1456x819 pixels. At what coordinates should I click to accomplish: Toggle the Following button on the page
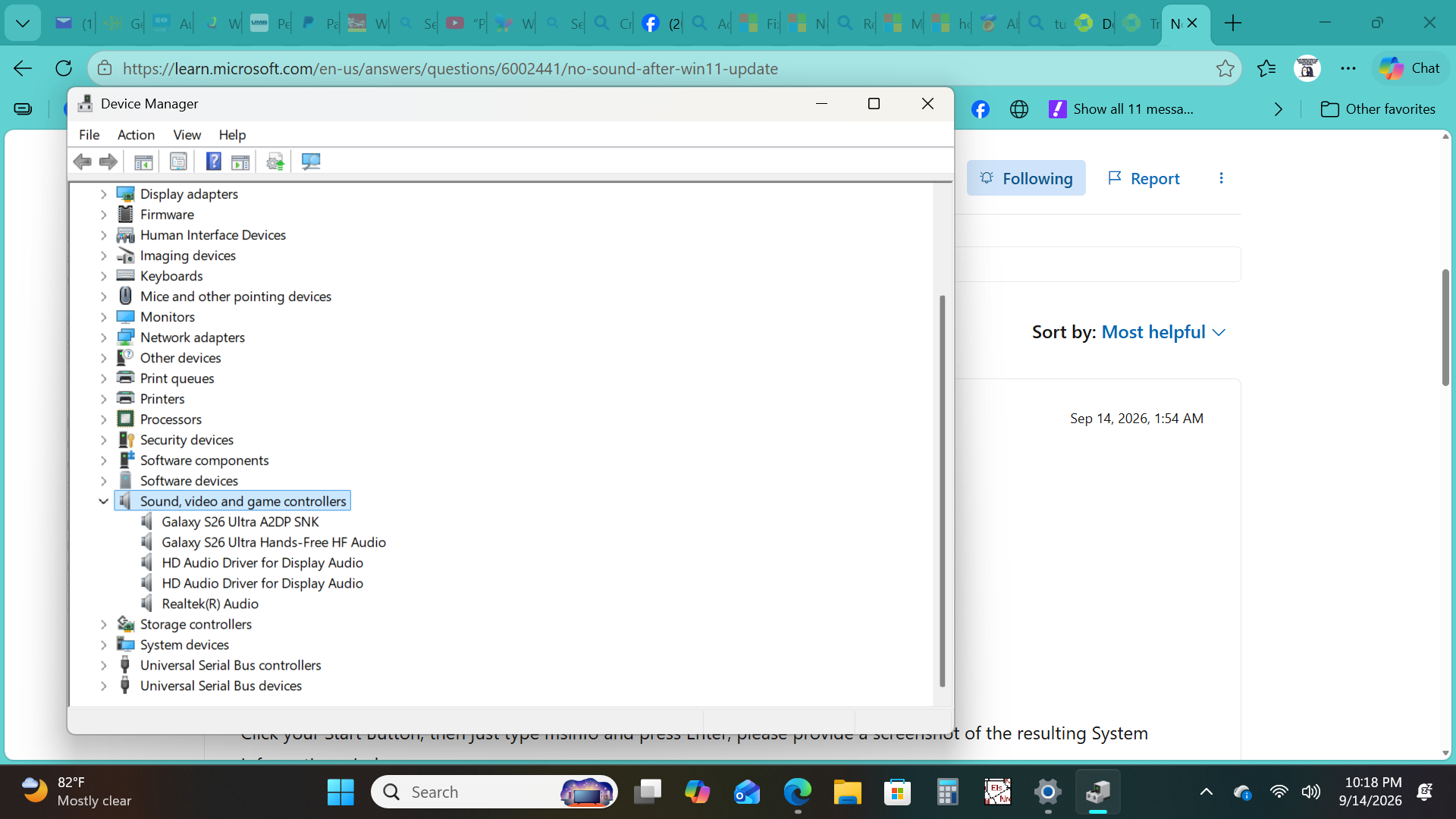1026,178
